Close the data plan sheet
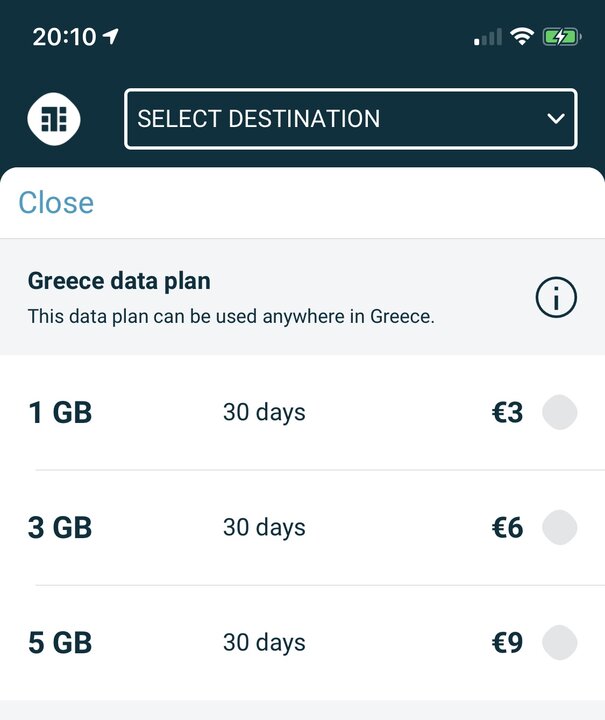This screenshot has height=720, width=605. pyautogui.click(x=56, y=202)
